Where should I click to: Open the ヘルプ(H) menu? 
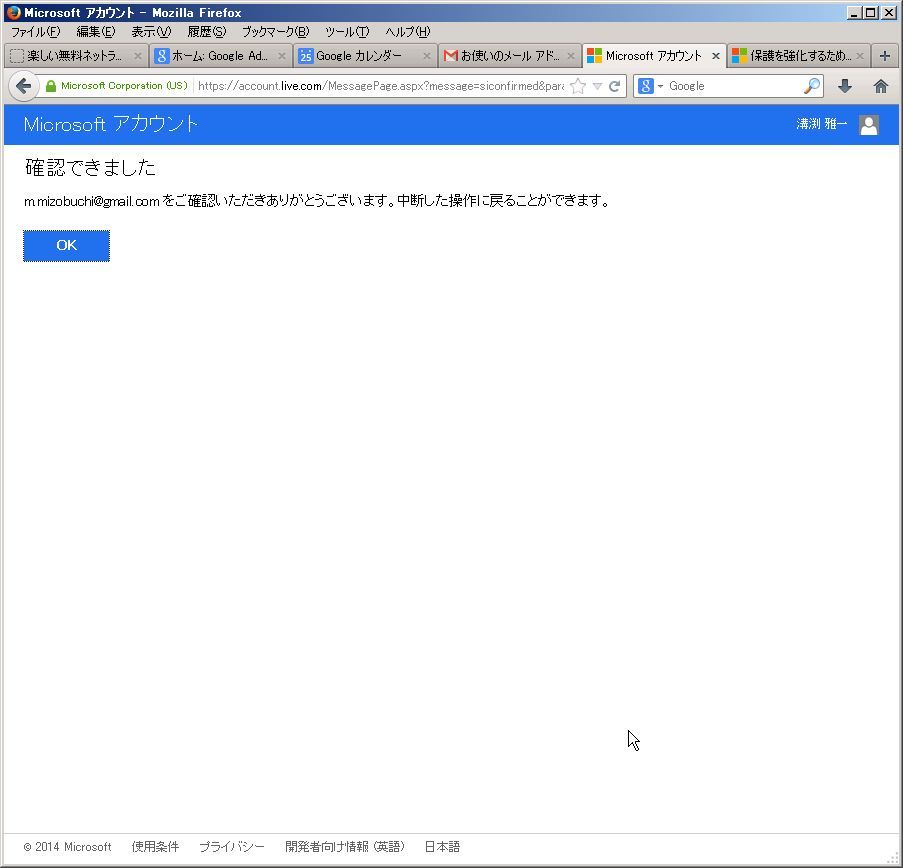tap(408, 32)
